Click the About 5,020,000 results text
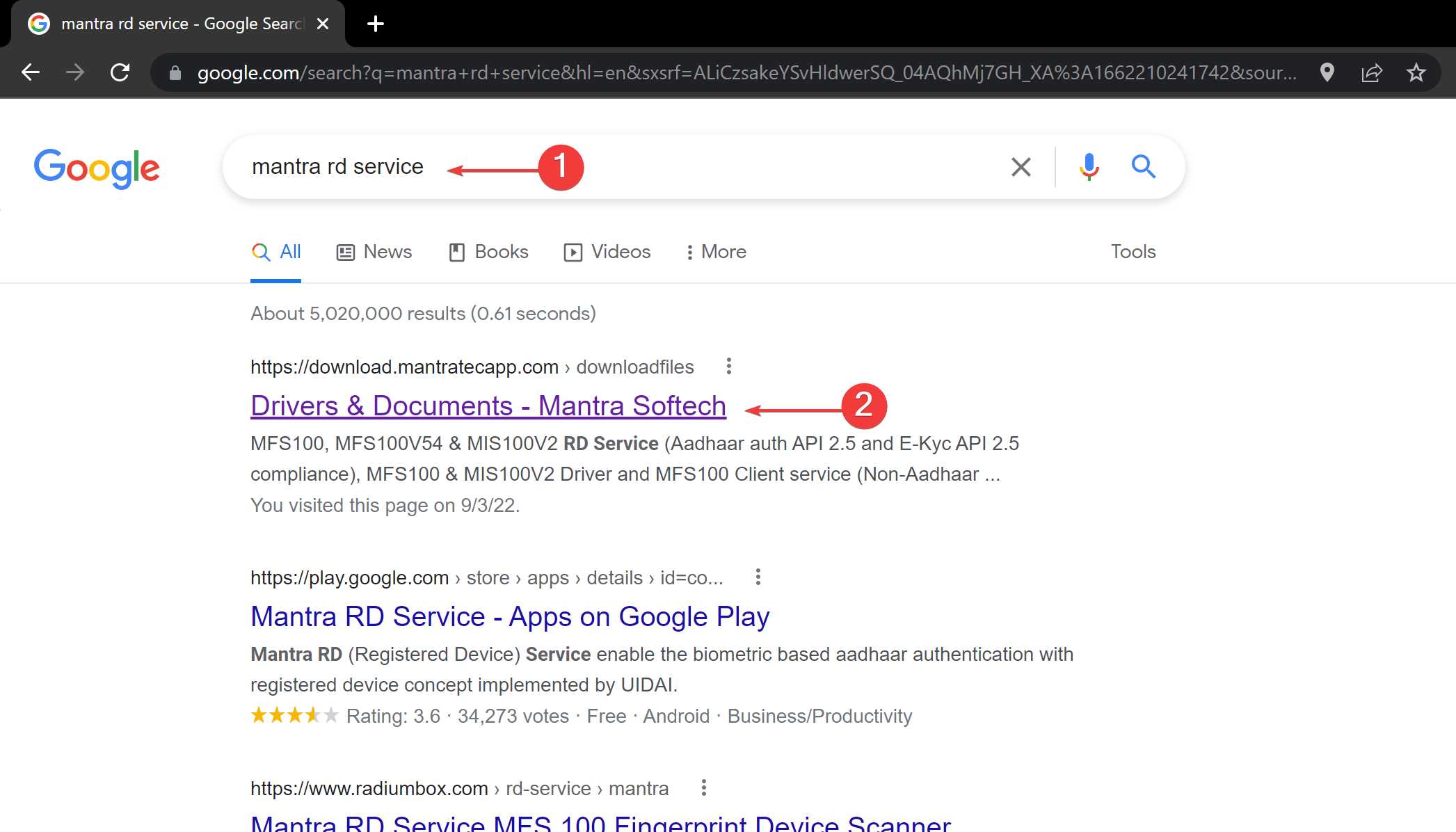This screenshot has width=1456, height=832. (423, 314)
